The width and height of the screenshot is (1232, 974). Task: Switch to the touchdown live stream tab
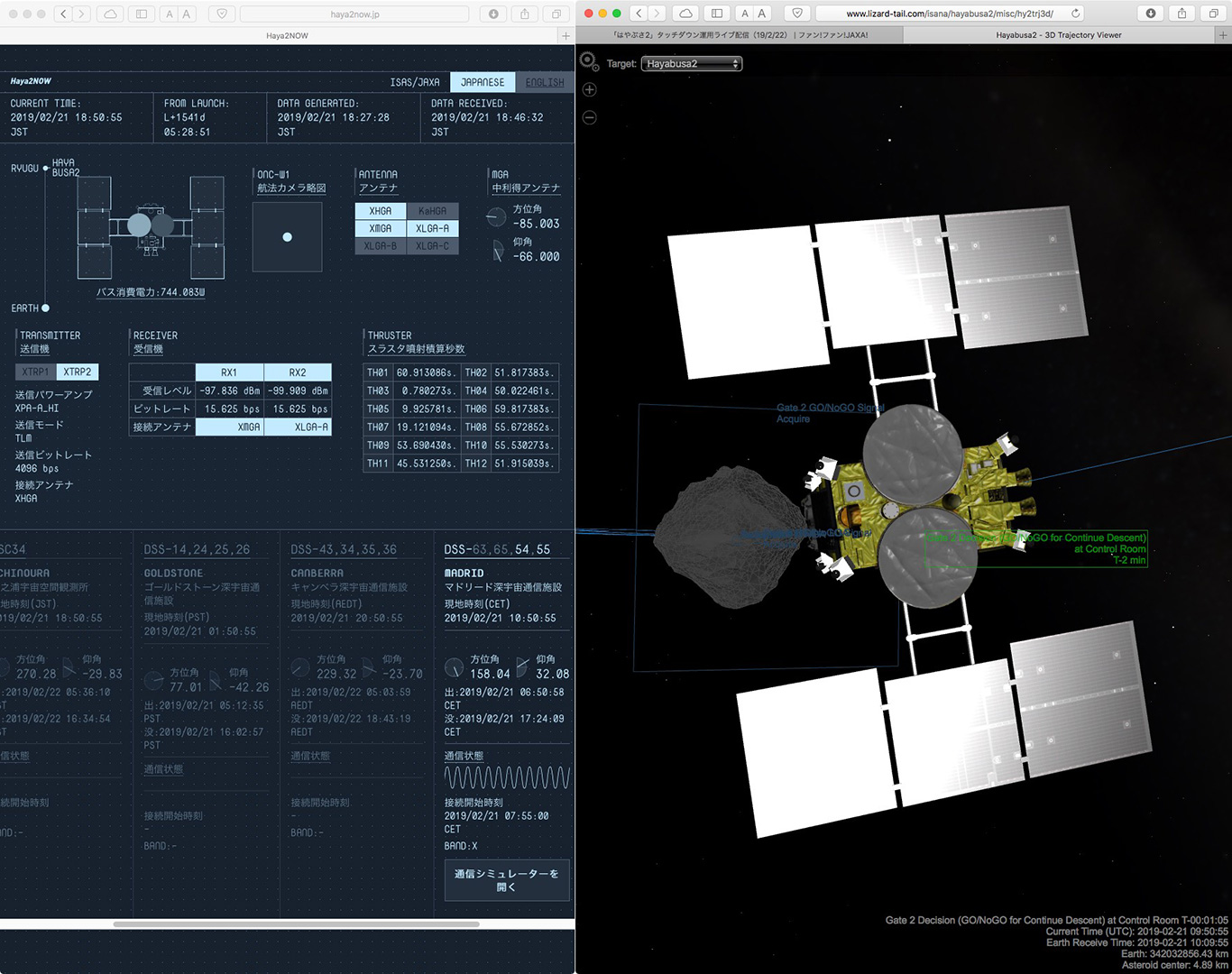pyautogui.click(x=740, y=35)
